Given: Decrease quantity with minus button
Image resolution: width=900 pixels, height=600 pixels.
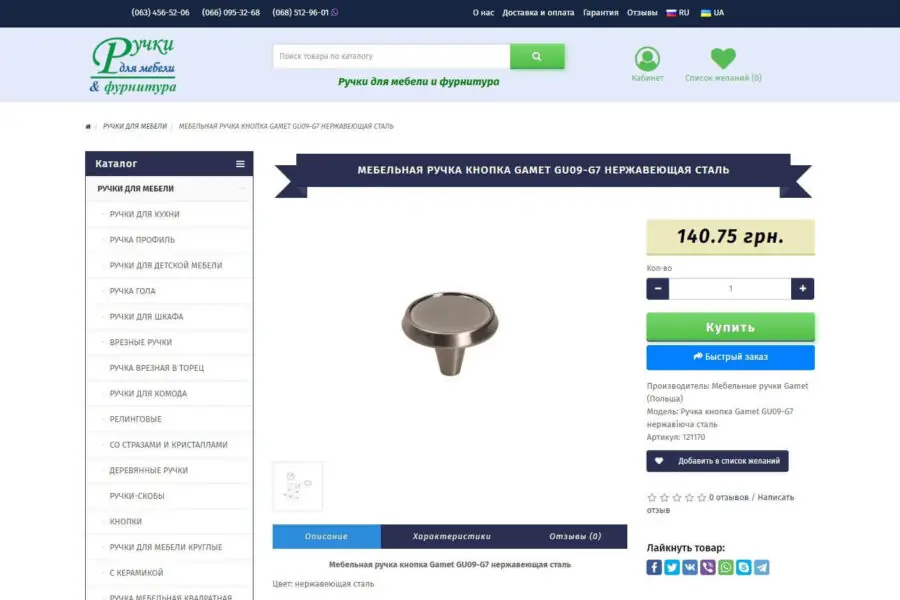Looking at the screenshot, I should coord(658,289).
